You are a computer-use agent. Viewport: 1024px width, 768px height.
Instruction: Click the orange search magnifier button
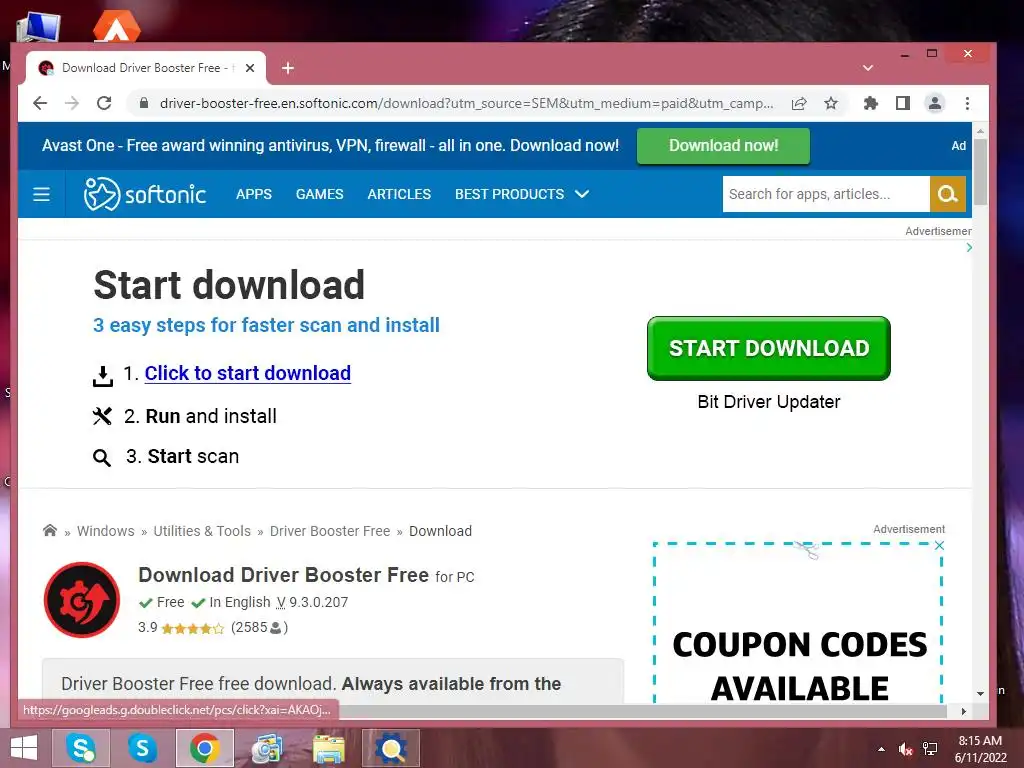click(948, 194)
